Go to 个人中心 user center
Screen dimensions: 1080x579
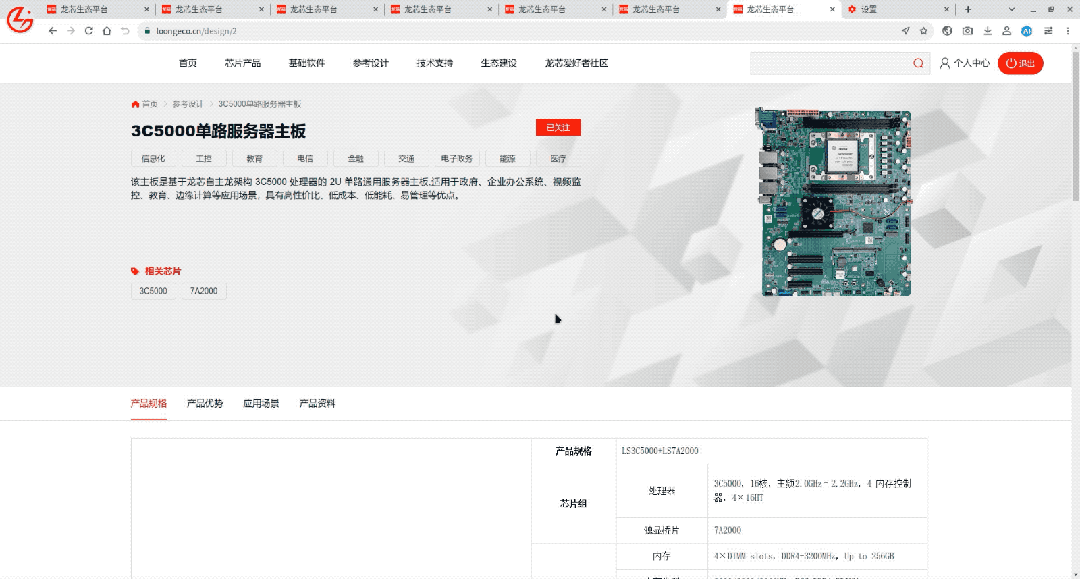(965, 63)
